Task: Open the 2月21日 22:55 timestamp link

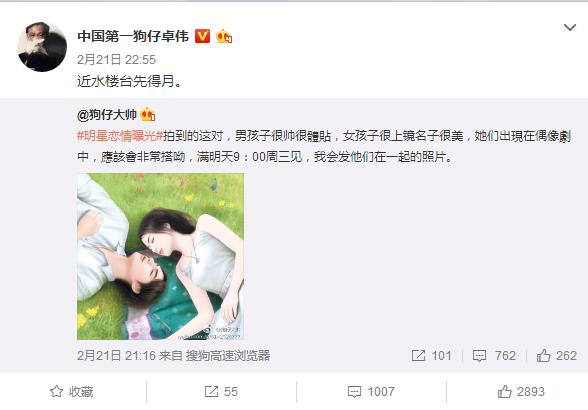Action: pos(116,60)
